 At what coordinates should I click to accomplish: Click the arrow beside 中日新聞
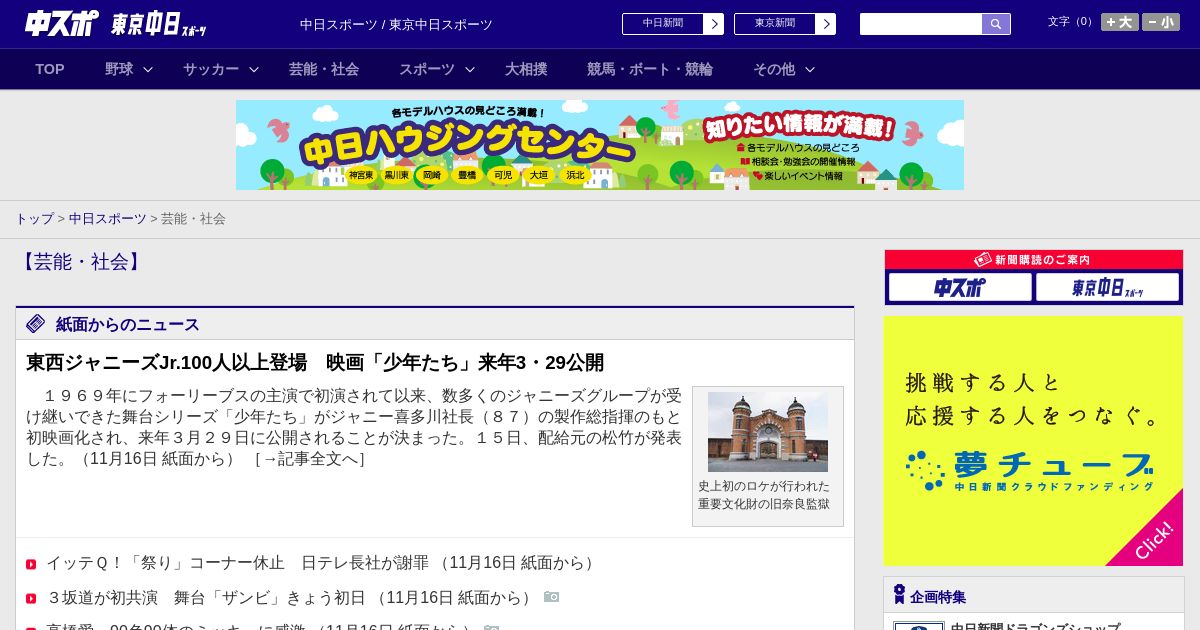pyautogui.click(x=714, y=24)
